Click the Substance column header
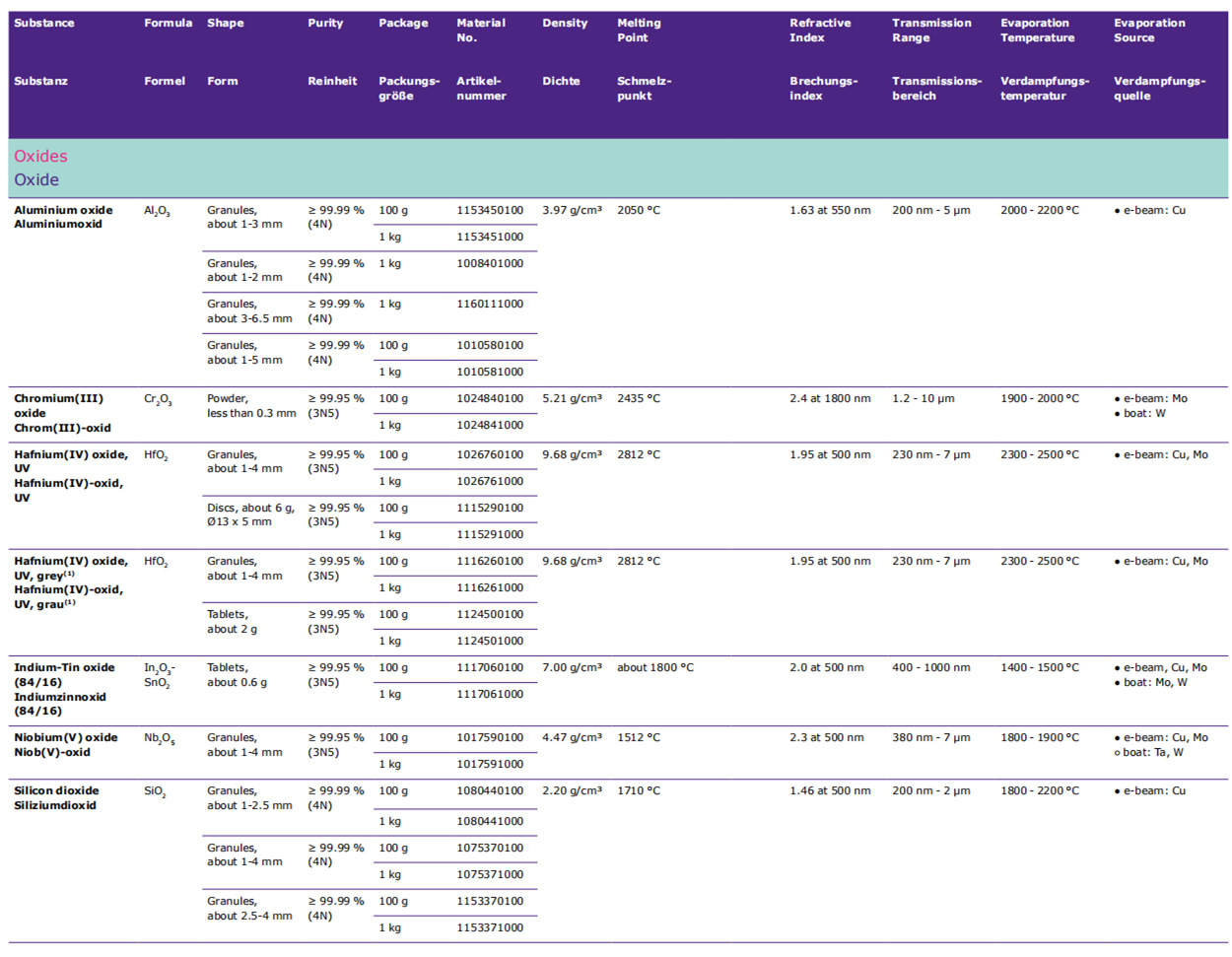Screen dimensions: 1232x957 coord(43,23)
